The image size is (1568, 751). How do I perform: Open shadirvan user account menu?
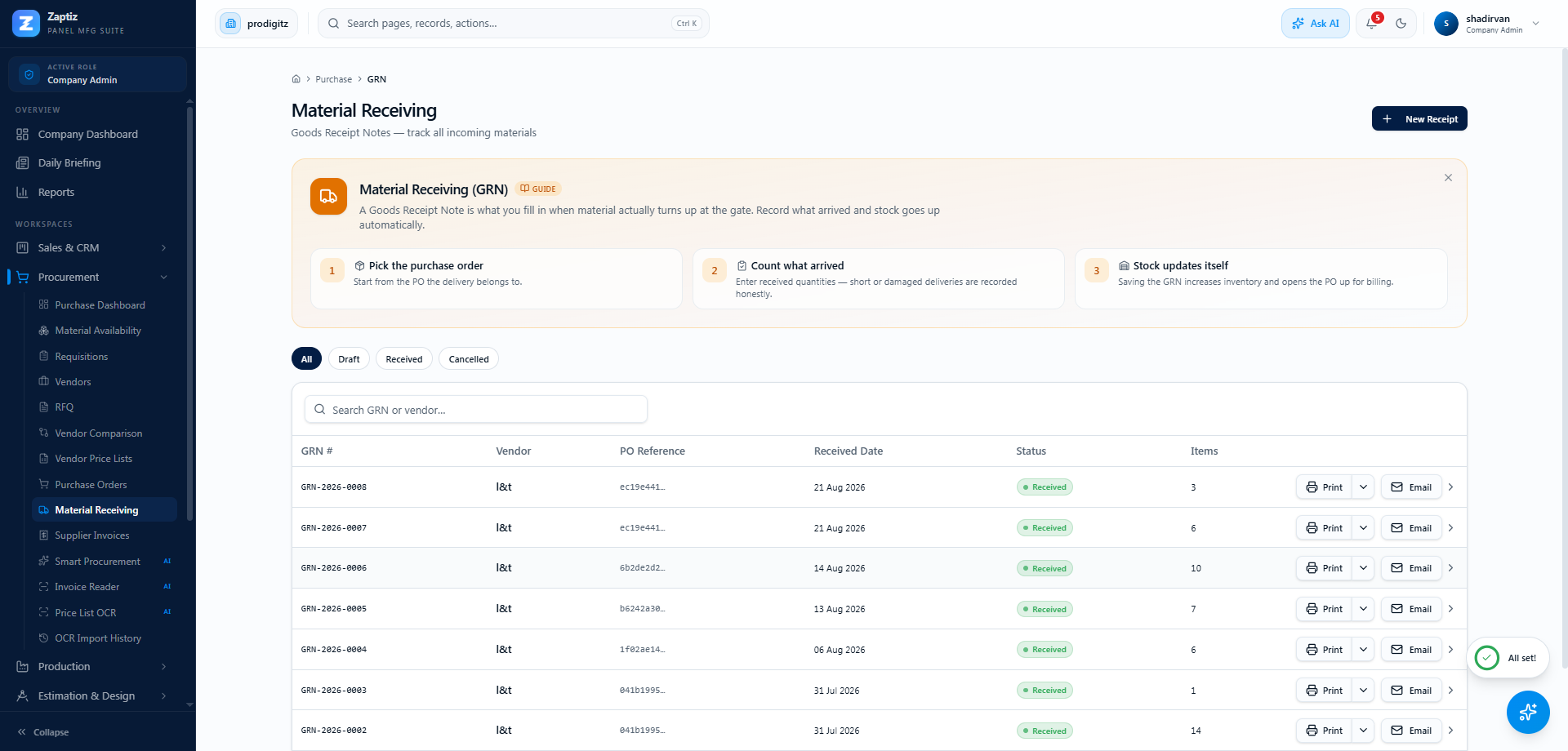coord(1488,24)
